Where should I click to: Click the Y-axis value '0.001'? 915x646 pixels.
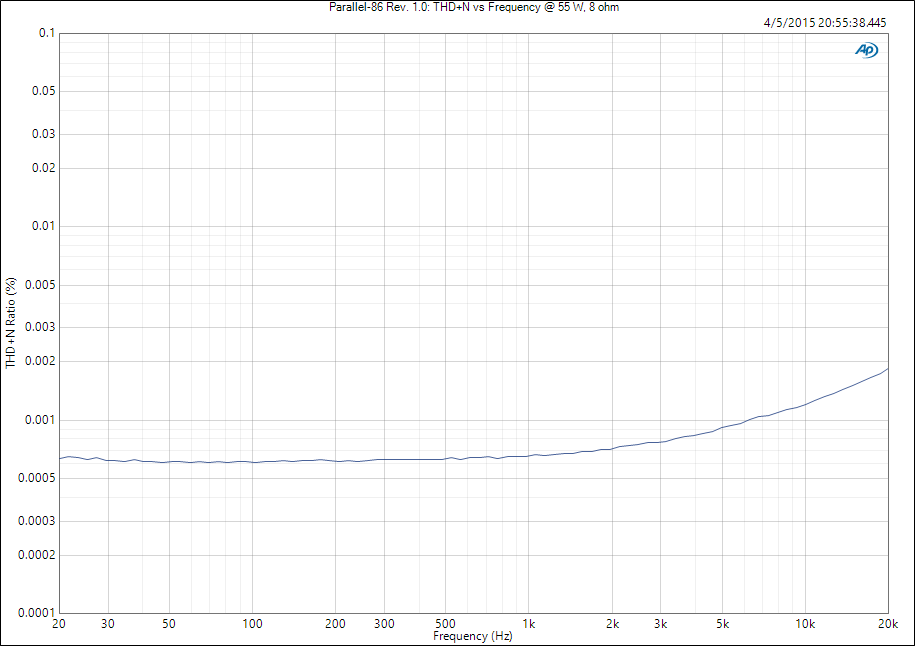[40, 420]
